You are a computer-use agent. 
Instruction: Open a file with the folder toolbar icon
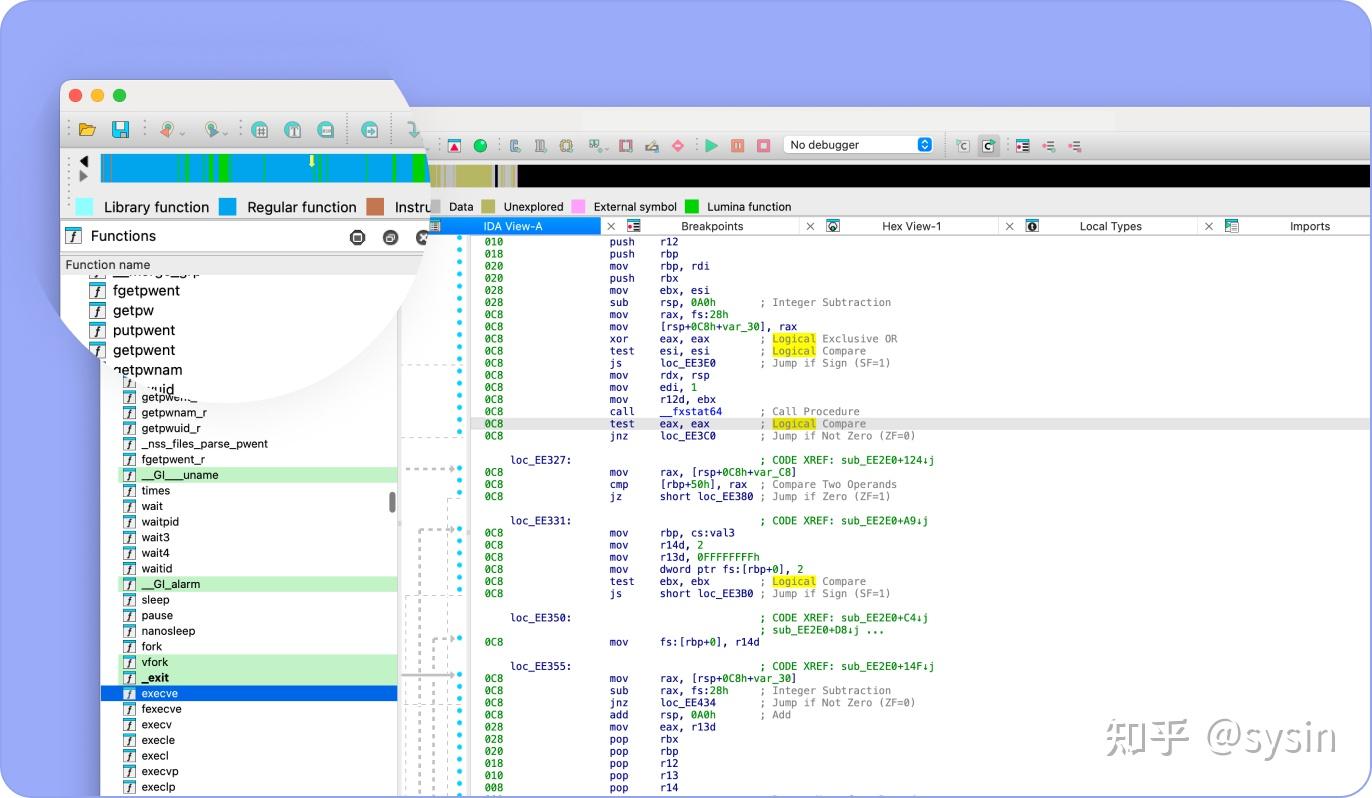tap(88, 130)
